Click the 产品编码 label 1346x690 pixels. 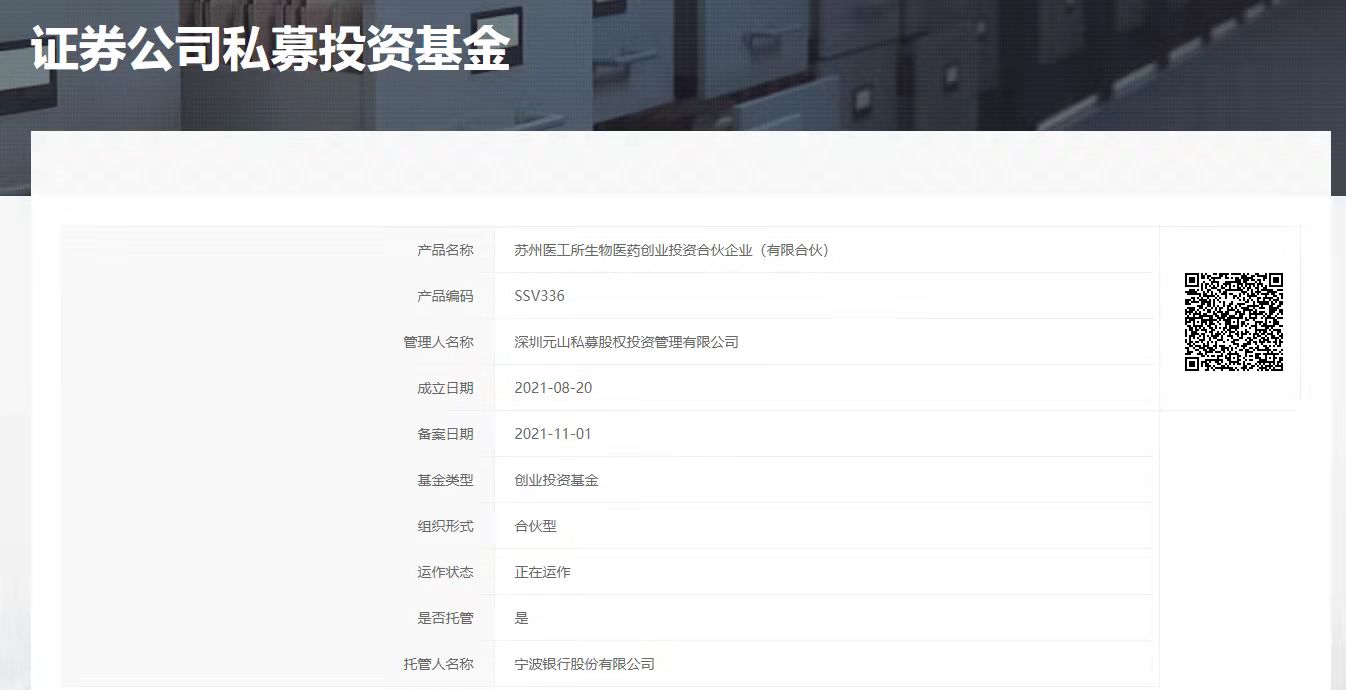tap(445, 296)
